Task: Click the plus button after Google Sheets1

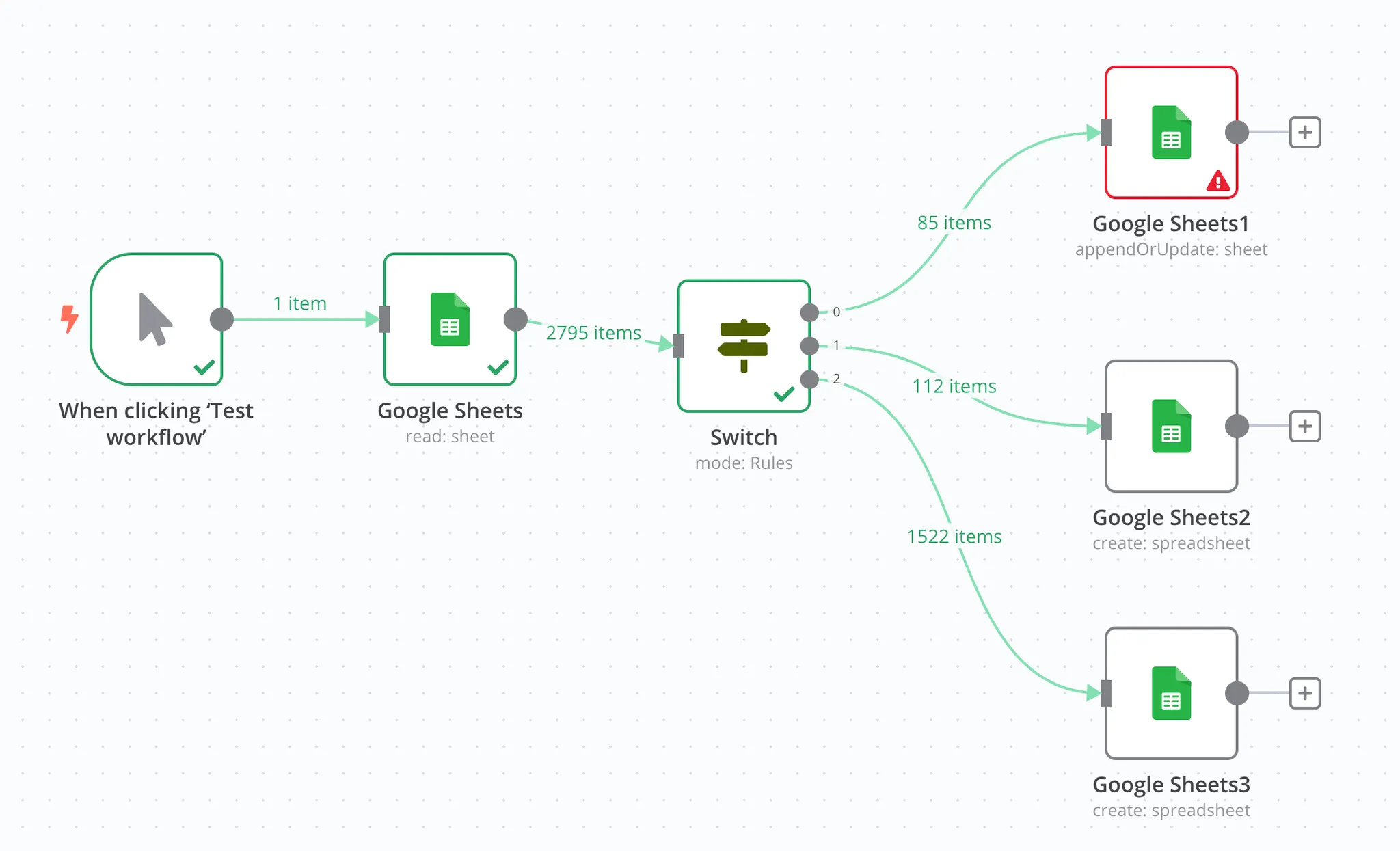Action: pyautogui.click(x=1304, y=132)
